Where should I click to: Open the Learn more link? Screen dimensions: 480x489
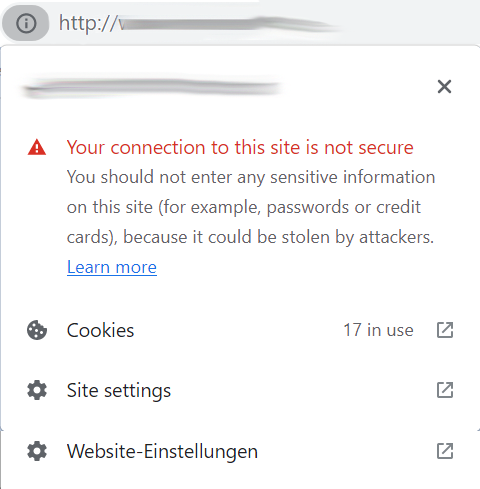point(112,267)
